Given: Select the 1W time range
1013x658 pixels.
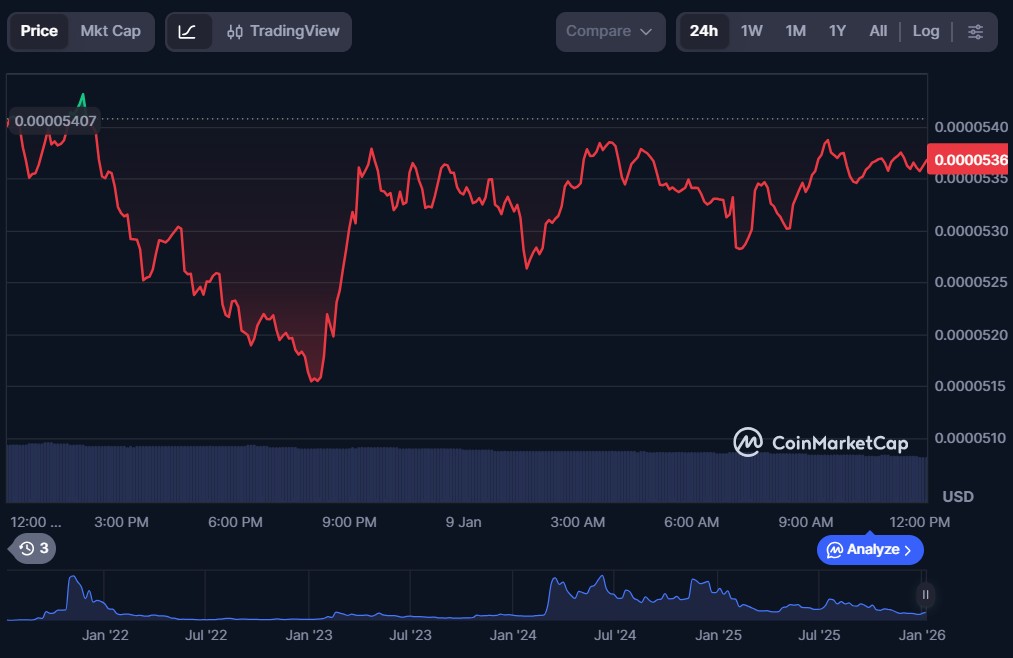Looking at the screenshot, I should tap(751, 31).
